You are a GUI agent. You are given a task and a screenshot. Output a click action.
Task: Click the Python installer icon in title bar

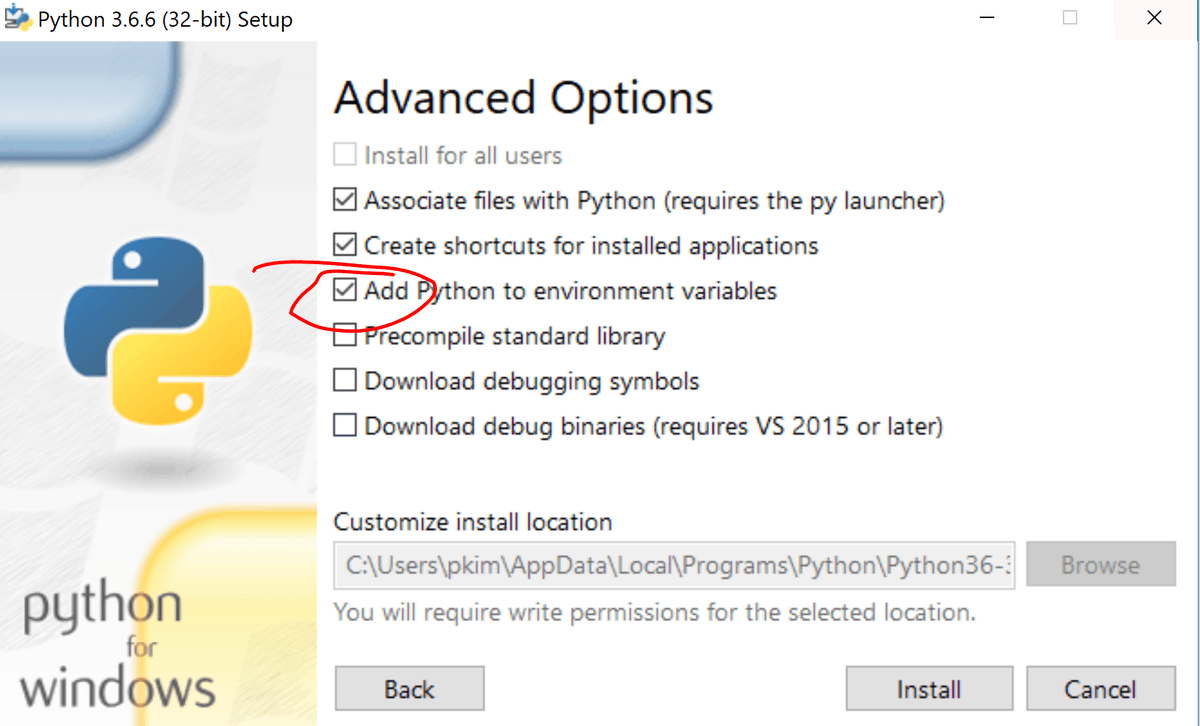pyautogui.click(x=18, y=20)
